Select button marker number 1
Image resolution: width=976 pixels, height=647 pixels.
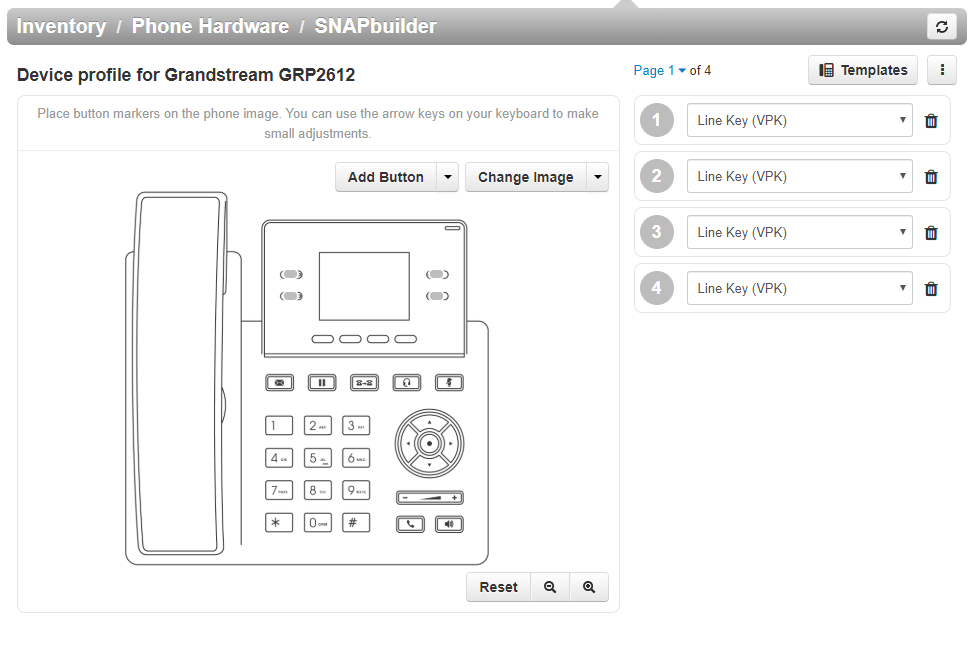point(657,120)
